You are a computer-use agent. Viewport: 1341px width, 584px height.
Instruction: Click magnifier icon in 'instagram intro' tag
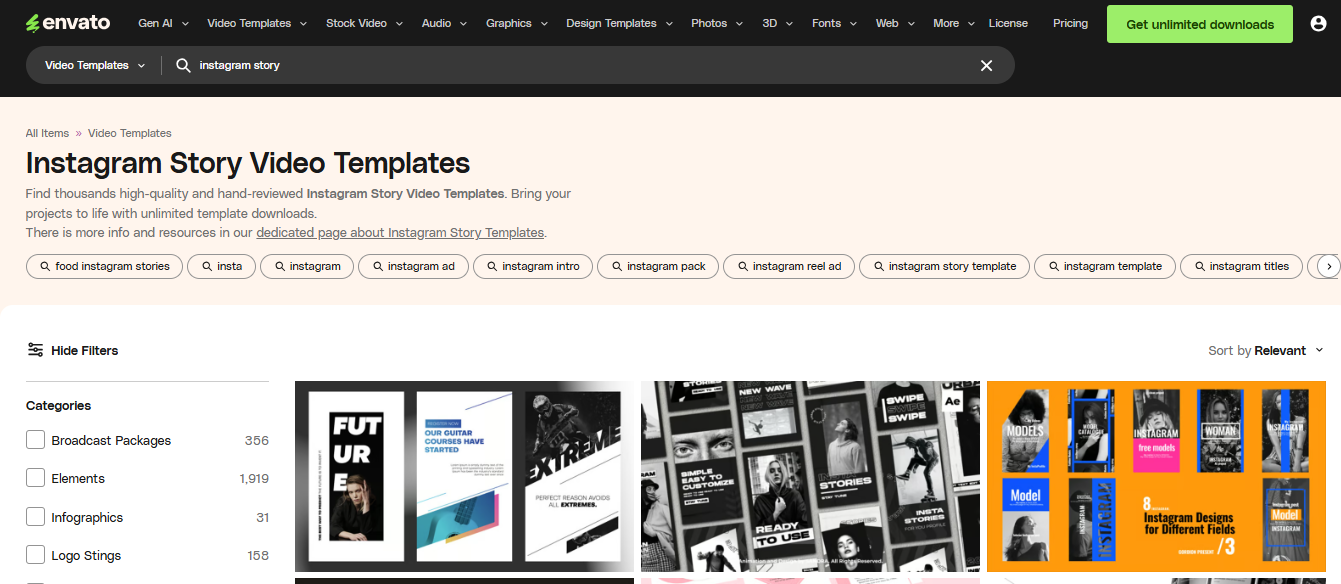492,266
